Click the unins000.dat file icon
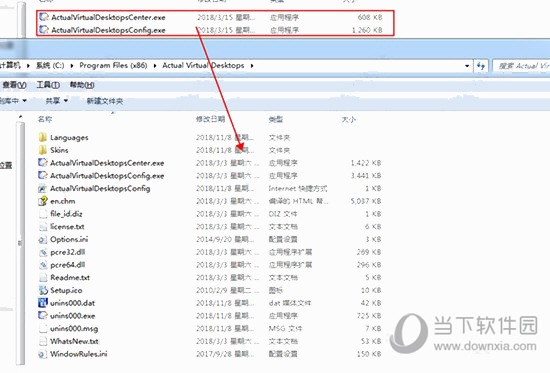This screenshot has width=550, height=373. point(42,303)
